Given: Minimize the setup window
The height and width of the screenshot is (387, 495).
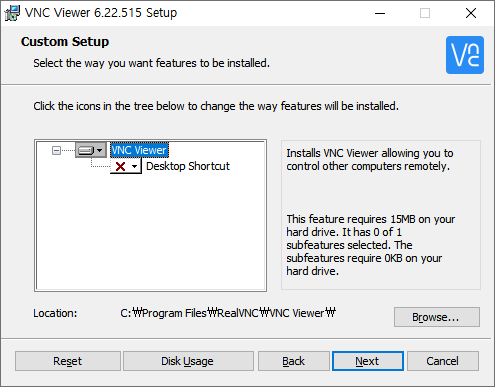Looking at the screenshot, I should [x=380, y=13].
